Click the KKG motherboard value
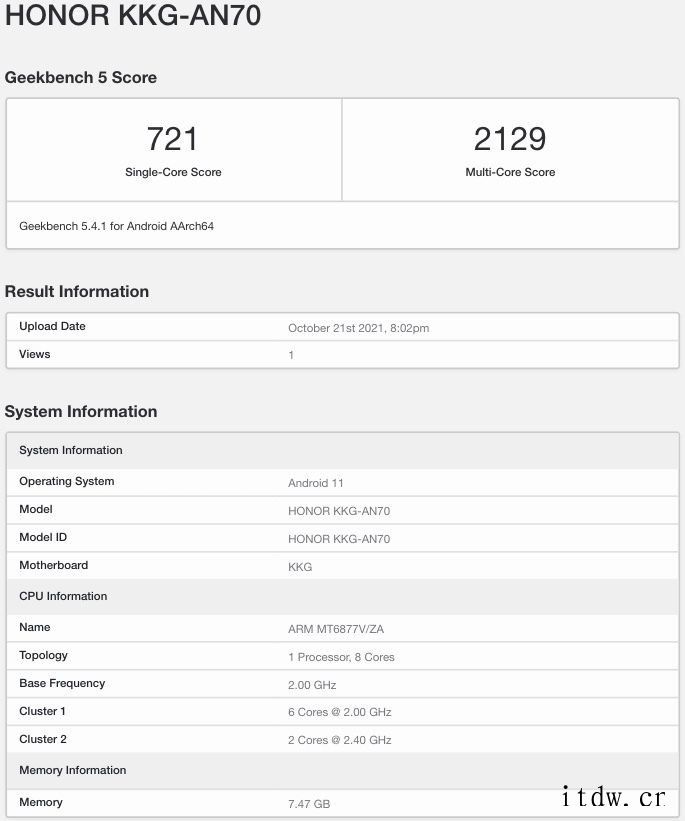 click(x=300, y=567)
